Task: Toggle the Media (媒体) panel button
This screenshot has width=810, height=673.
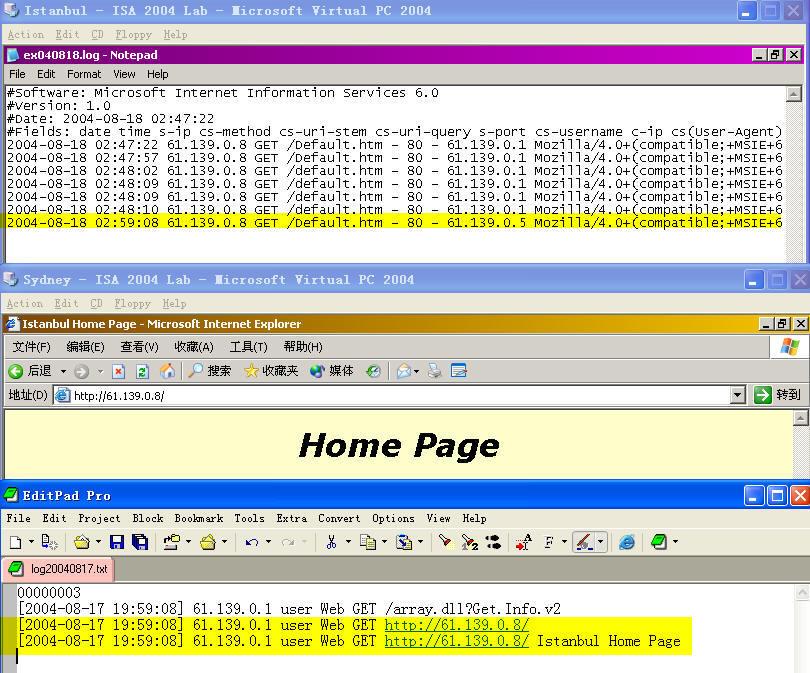Action: tap(332, 371)
